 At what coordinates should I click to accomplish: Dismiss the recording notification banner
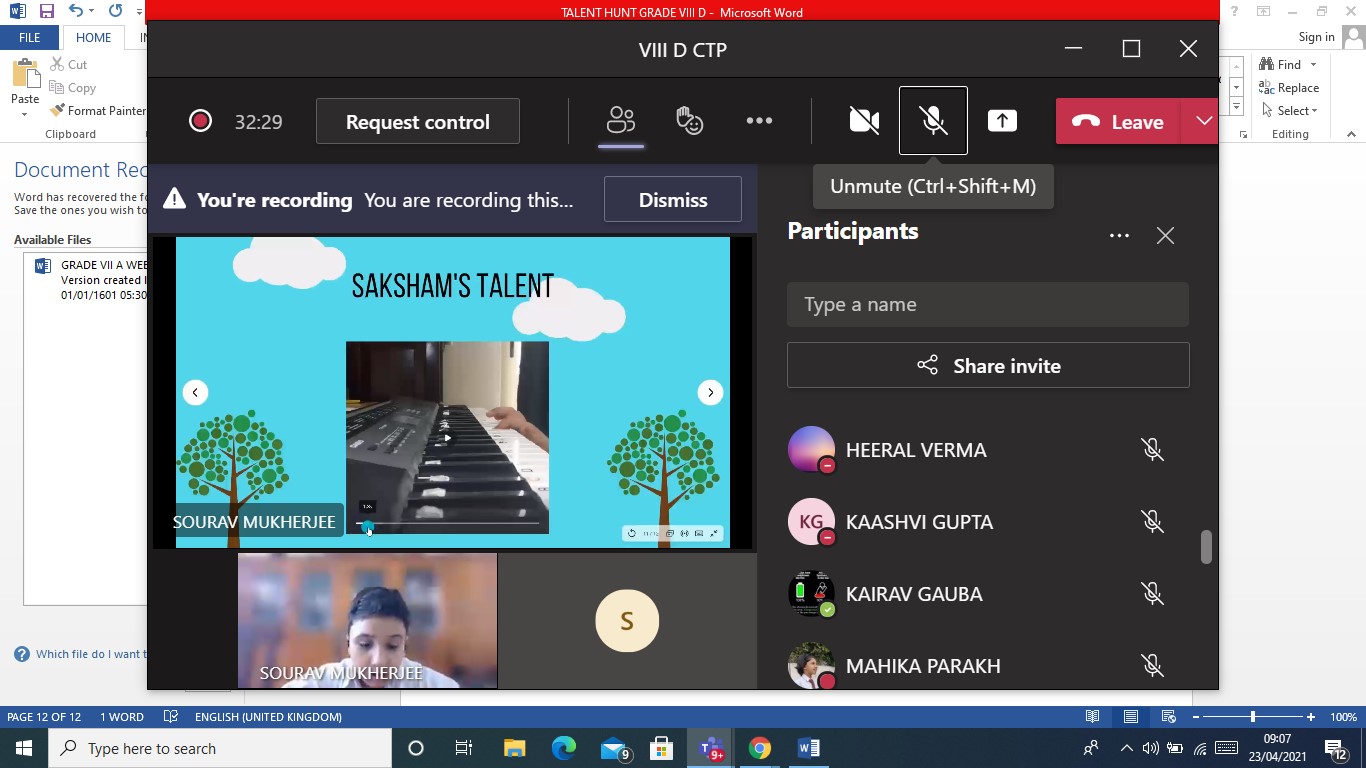[x=673, y=199]
